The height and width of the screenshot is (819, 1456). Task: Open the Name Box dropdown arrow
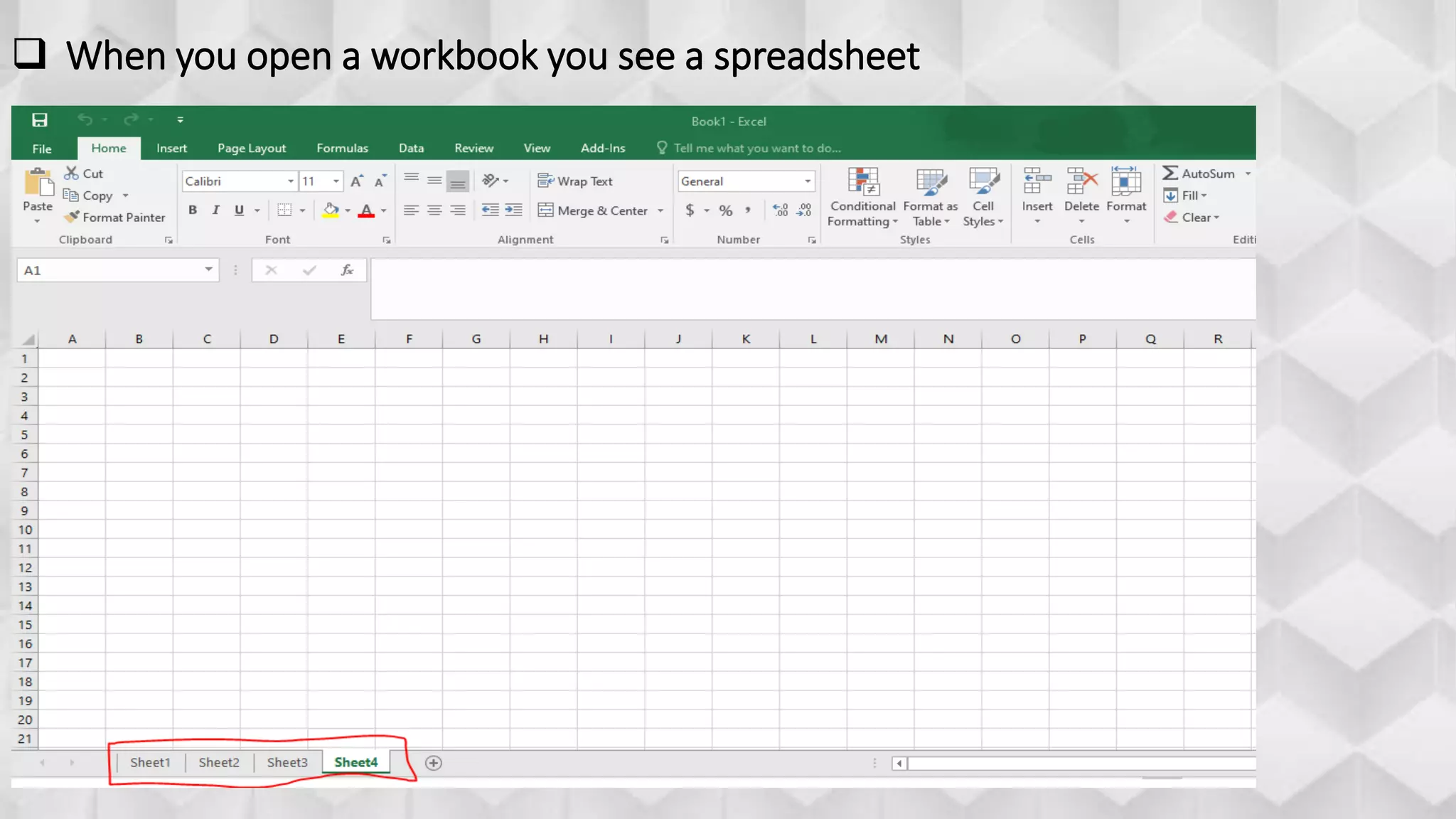coord(208,269)
